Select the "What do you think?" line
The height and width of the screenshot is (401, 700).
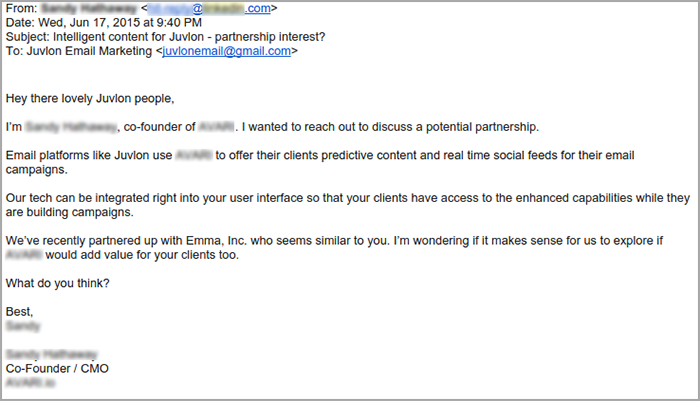(58, 284)
